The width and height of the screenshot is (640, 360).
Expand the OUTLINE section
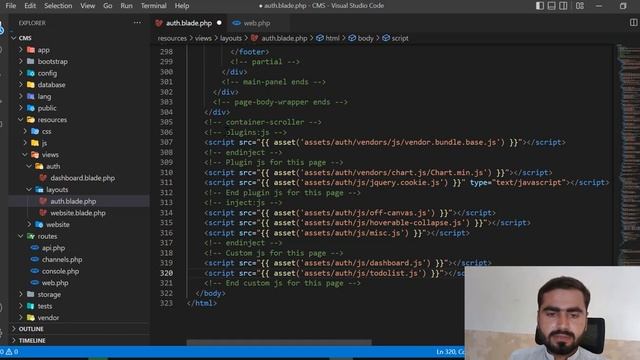pyautogui.click(x=31, y=329)
